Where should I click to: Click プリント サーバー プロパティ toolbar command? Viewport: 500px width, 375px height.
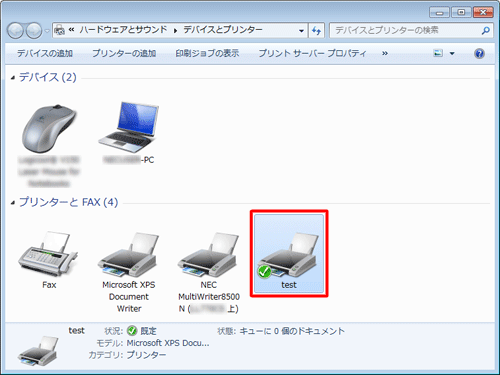(x=312, y=53)
